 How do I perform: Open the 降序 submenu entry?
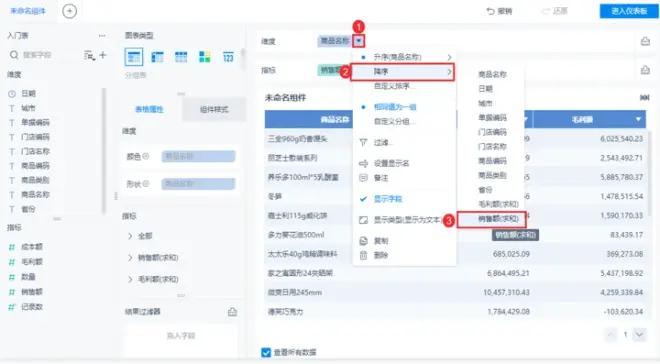click(x=403, y=72)
